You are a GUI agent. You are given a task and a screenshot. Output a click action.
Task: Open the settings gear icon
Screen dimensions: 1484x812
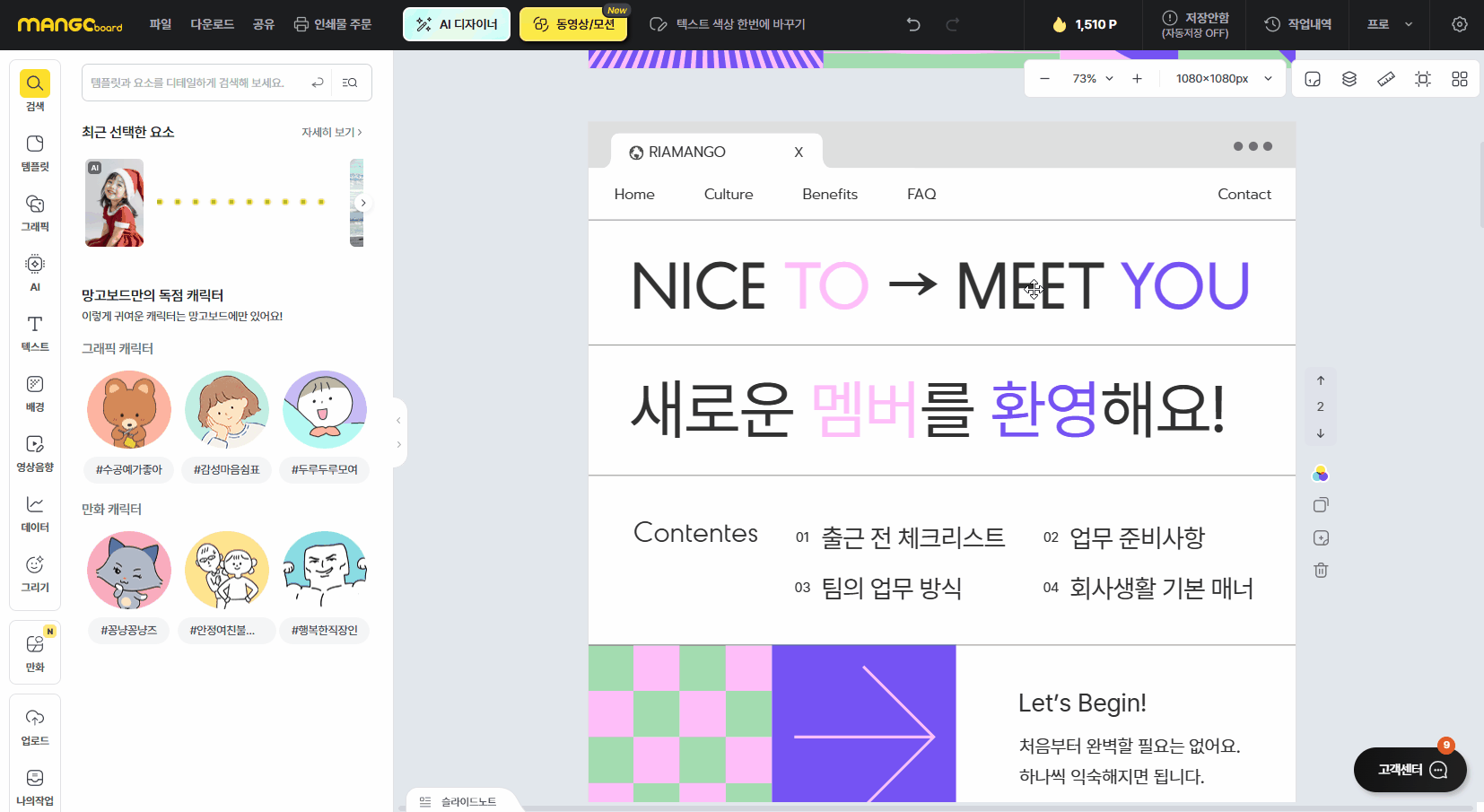pyautogui.click(x=1460, y=24)
